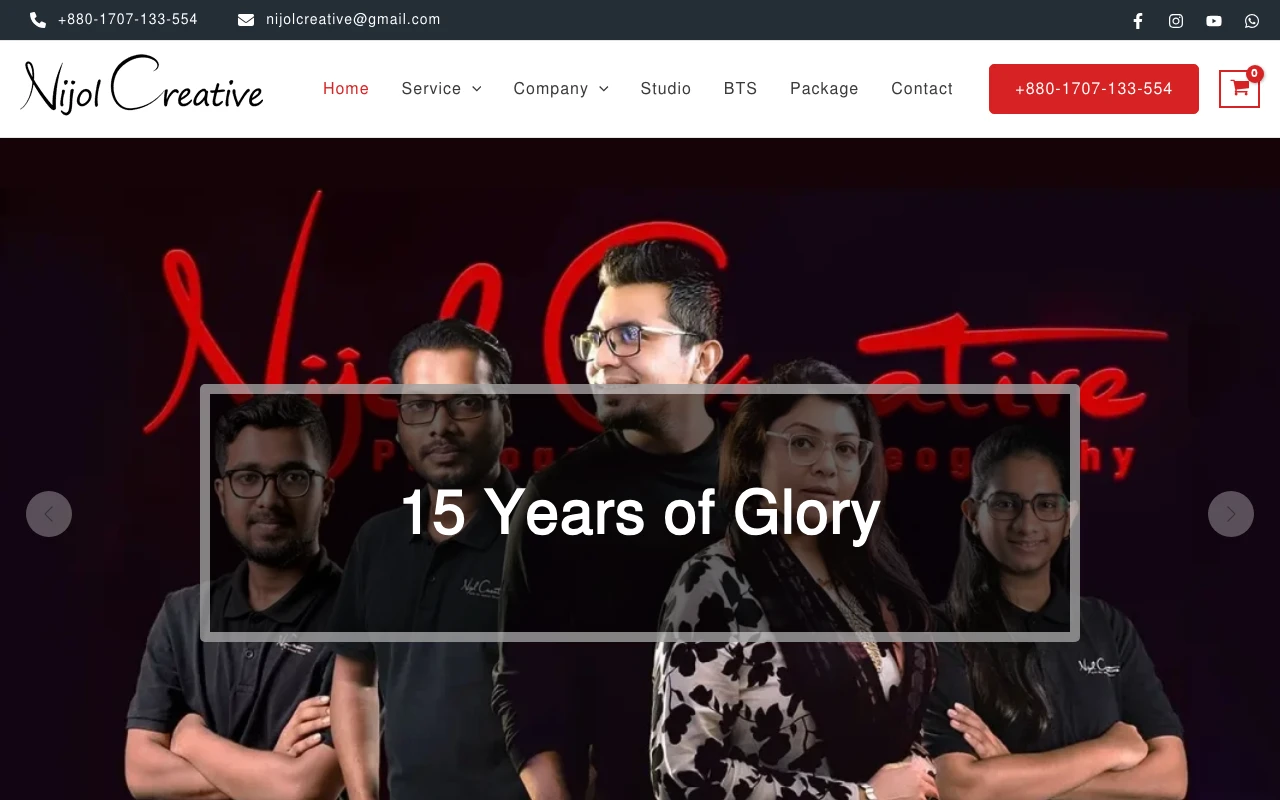The height and width of the screenshot is (800, 1280).
Task: Click the red +880-1707-133-554 button
Action: 1094,89
